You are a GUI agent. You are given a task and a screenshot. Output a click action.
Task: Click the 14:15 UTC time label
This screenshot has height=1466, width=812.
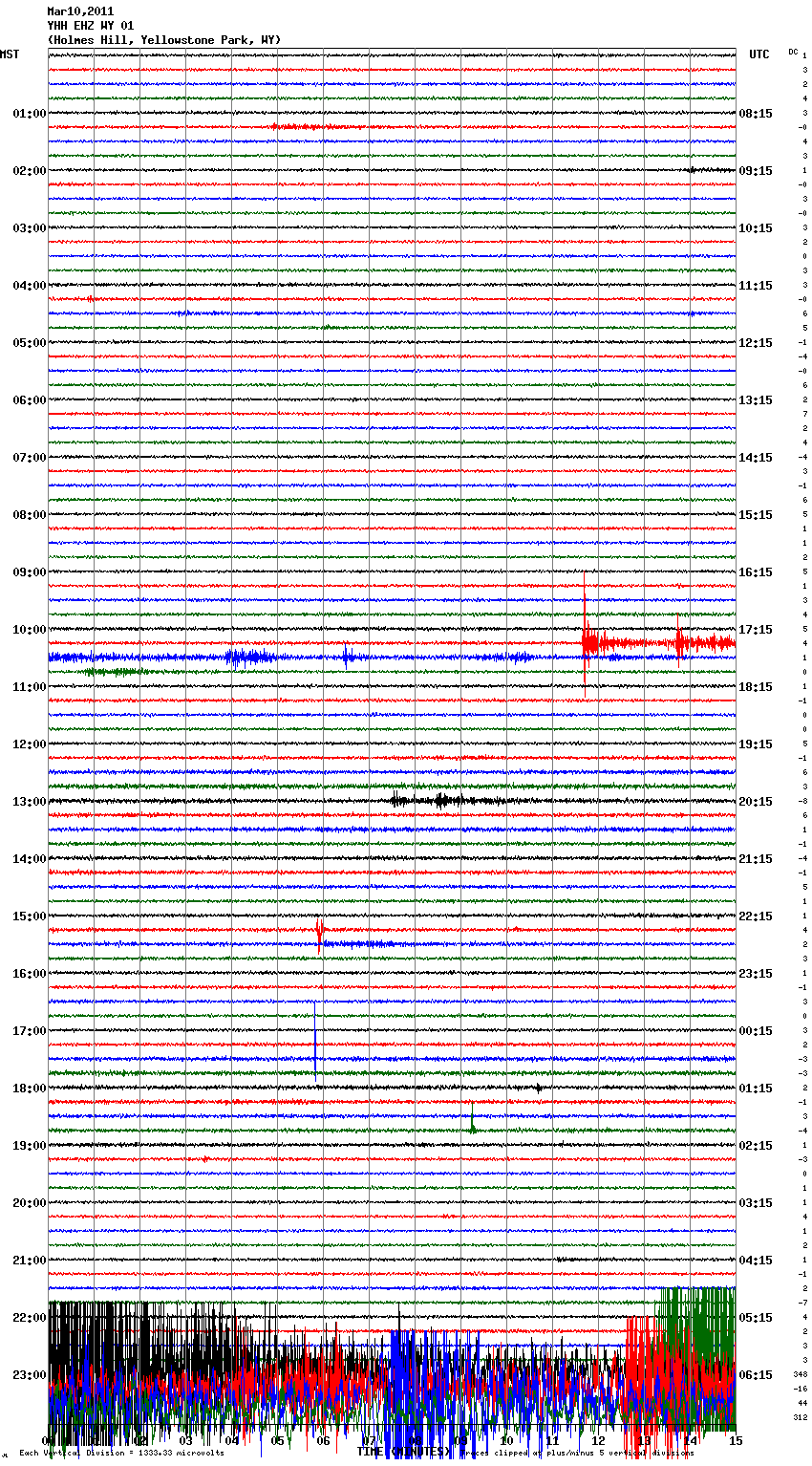756,458
